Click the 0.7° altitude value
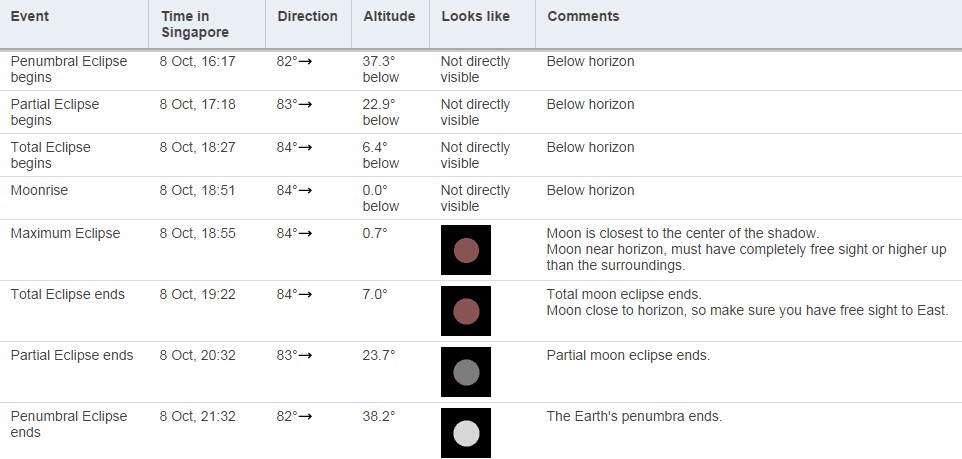The width and height of the screenshot is (962, 459). [x=375, y=234]
